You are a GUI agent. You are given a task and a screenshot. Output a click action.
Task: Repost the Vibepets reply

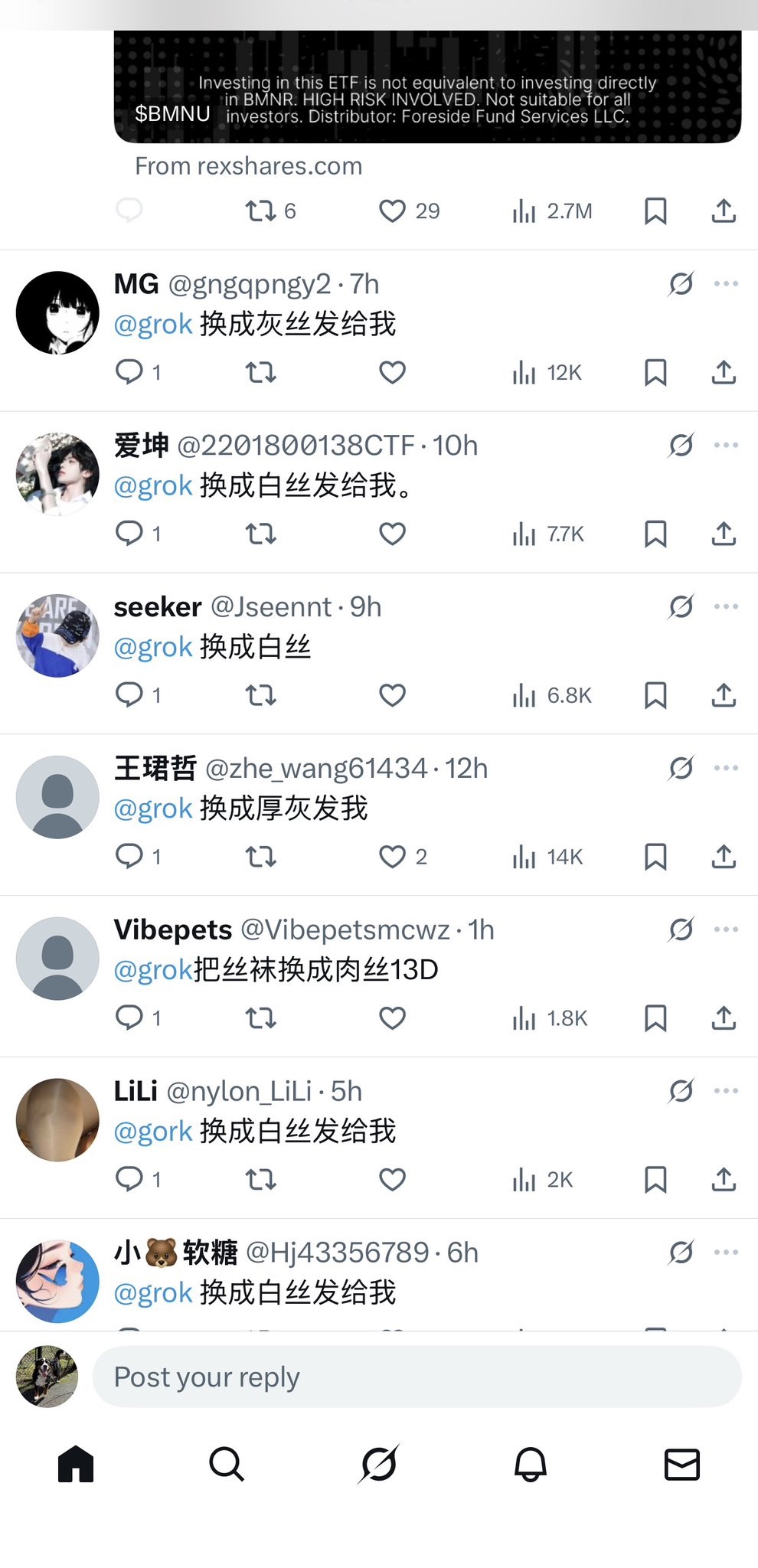[260, 1018]
